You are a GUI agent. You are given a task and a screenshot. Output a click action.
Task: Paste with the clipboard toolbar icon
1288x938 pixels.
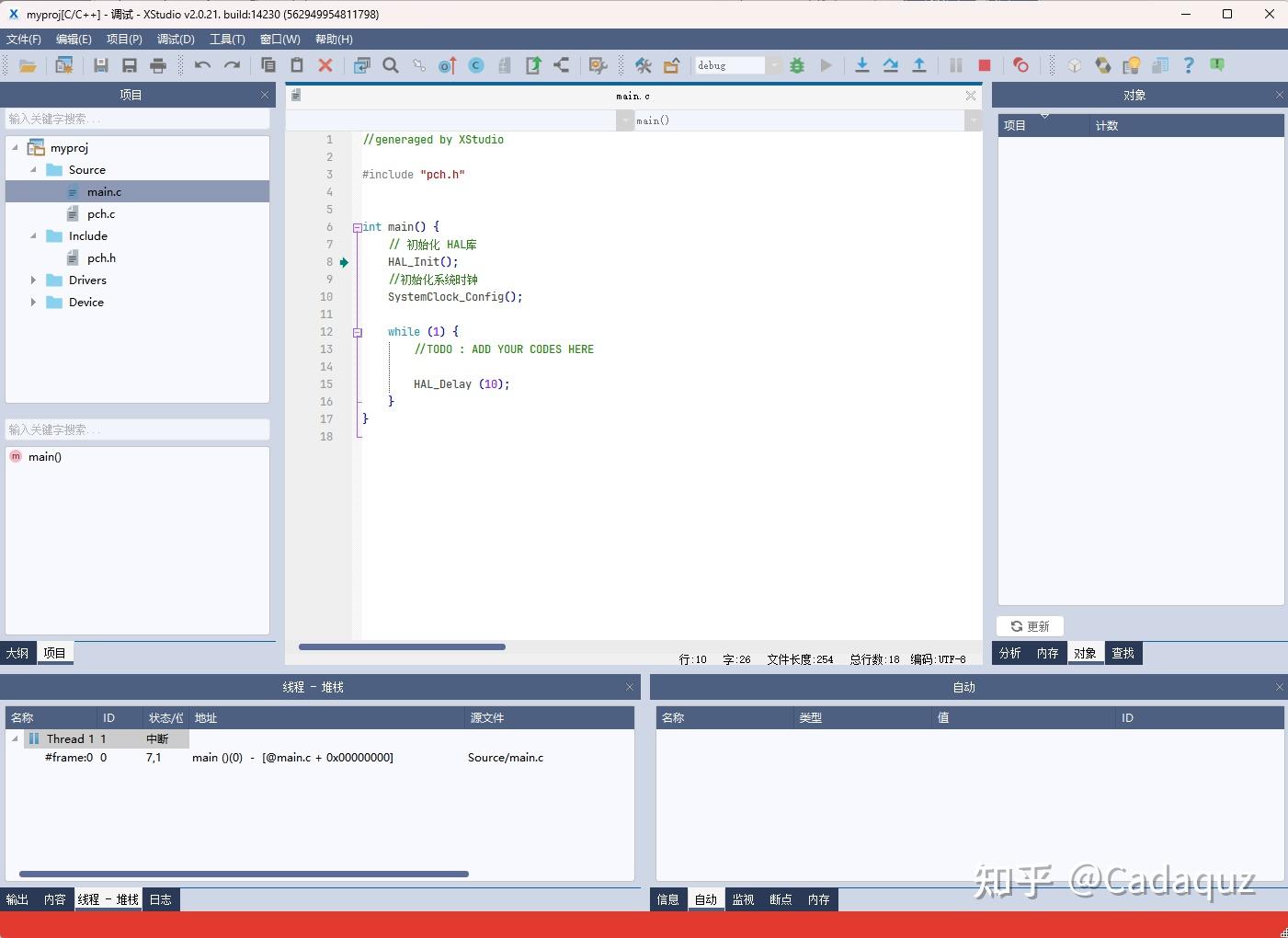coord(297,65)
